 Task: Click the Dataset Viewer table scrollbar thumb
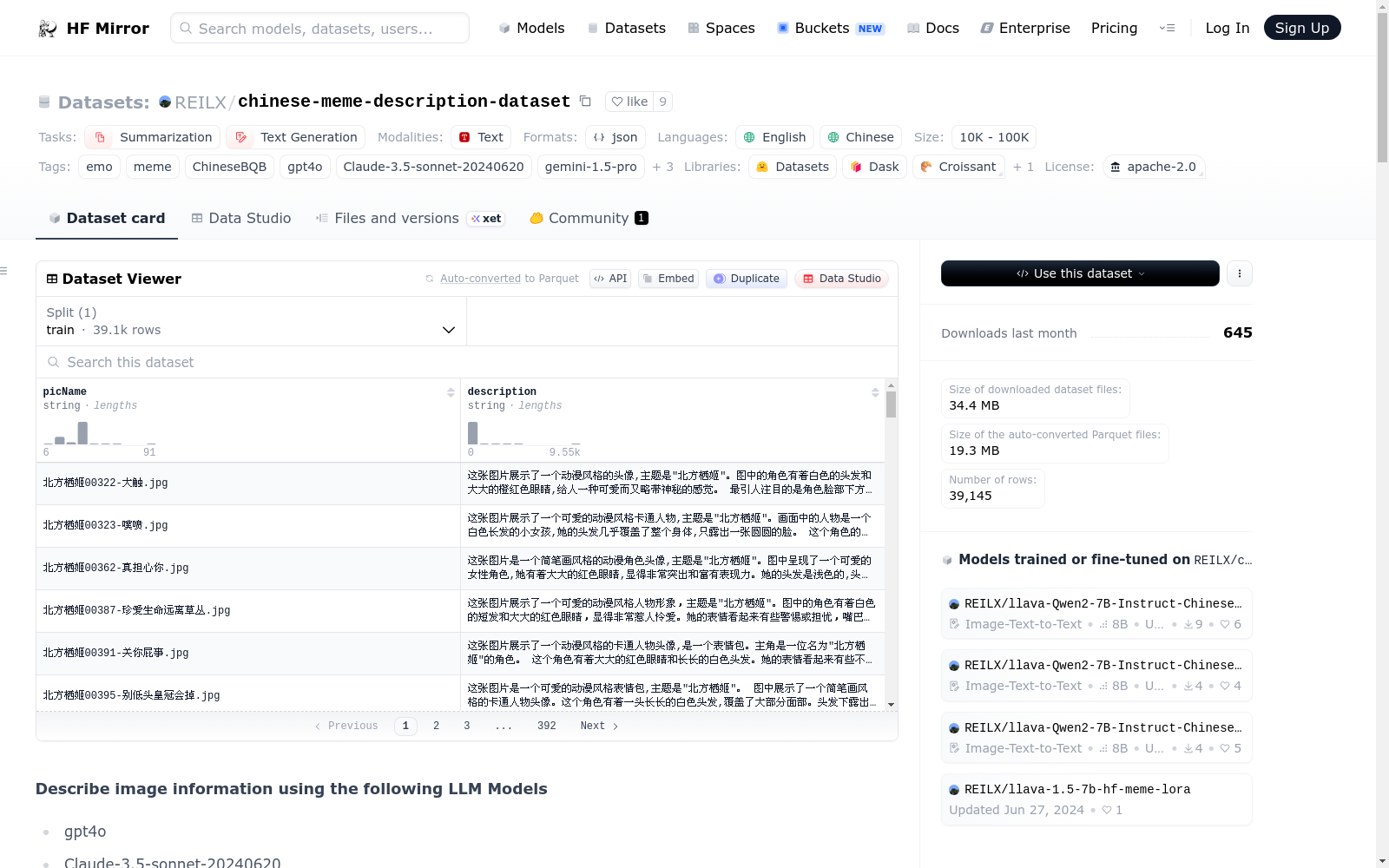point(891,404)
